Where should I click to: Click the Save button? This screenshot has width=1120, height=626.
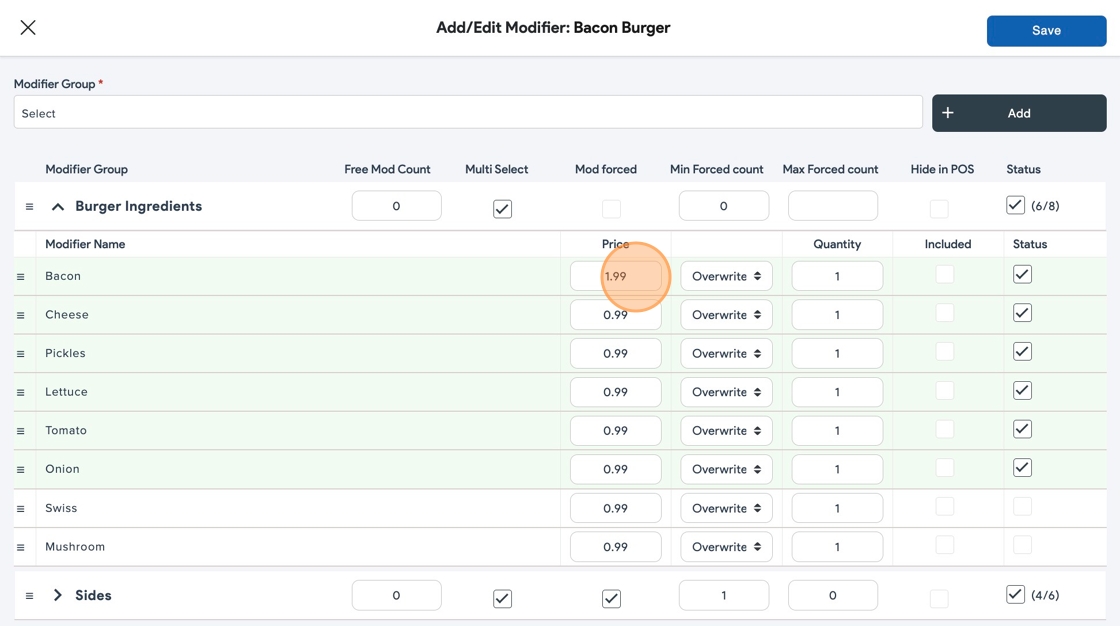tap(1046, 31)
